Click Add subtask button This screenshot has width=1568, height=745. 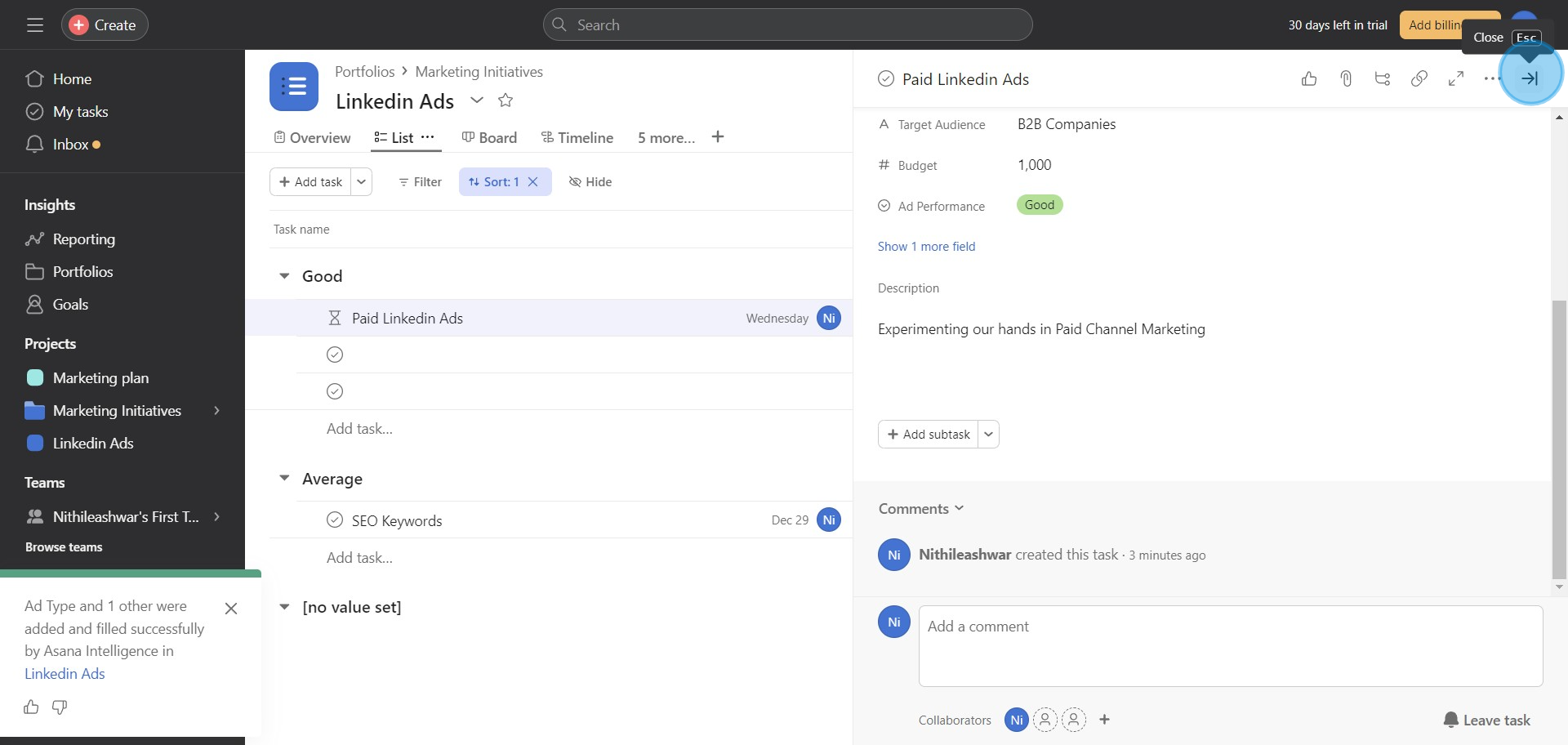[x=929, y=435]
